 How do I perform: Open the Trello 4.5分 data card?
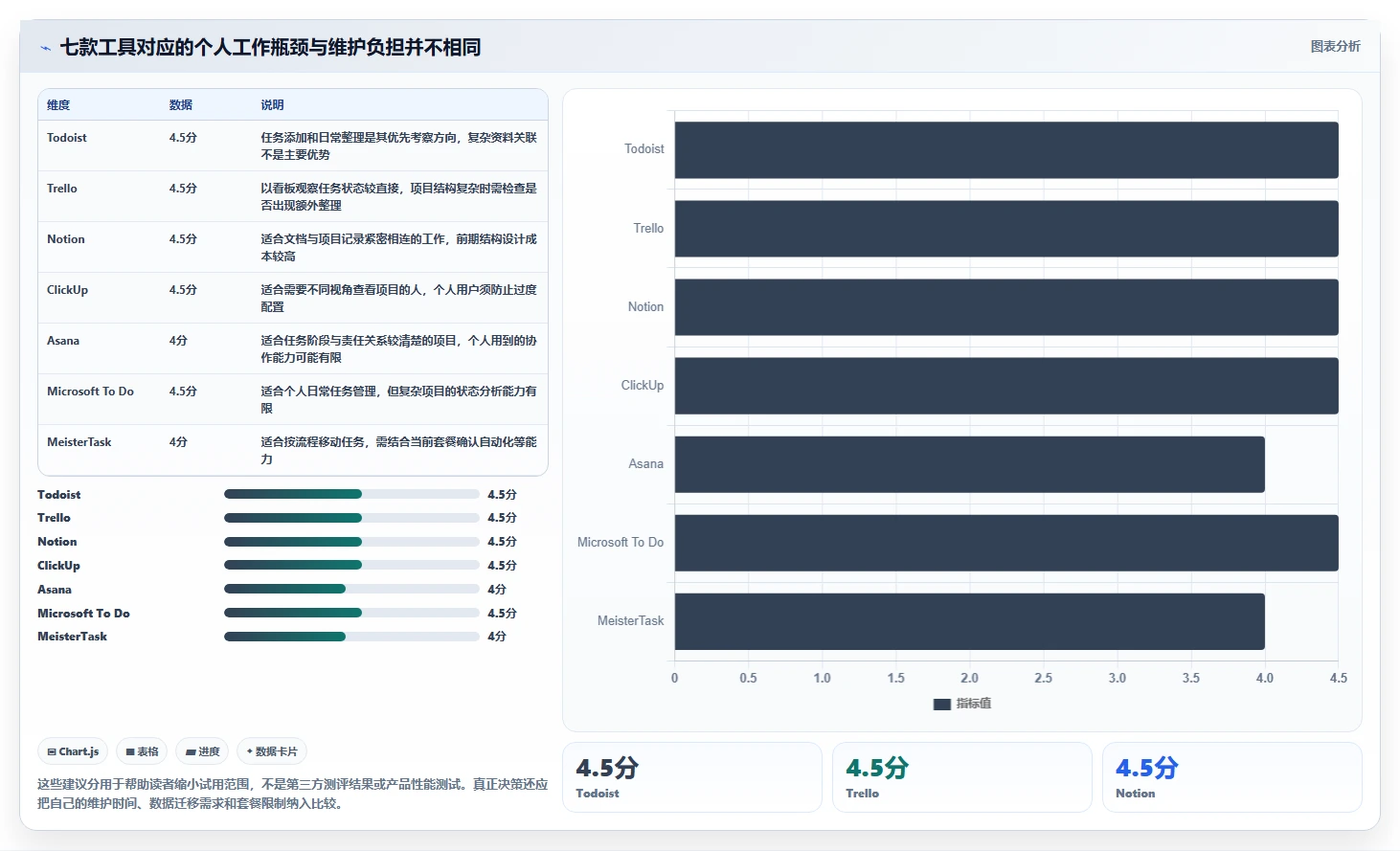pyautogui.click(x=962, y=777)
